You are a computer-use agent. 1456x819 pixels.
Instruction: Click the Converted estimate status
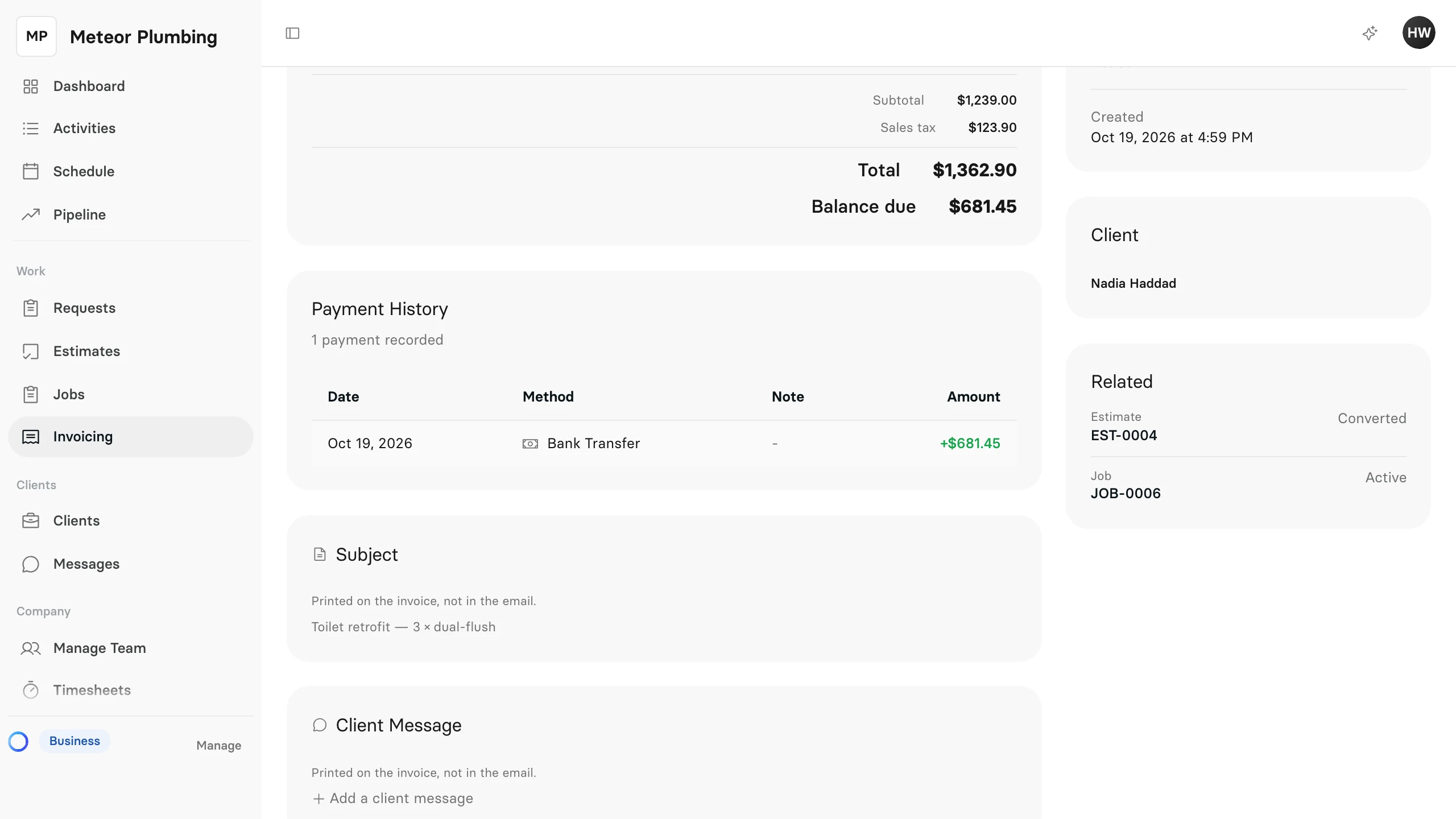tap(1372, 419)
